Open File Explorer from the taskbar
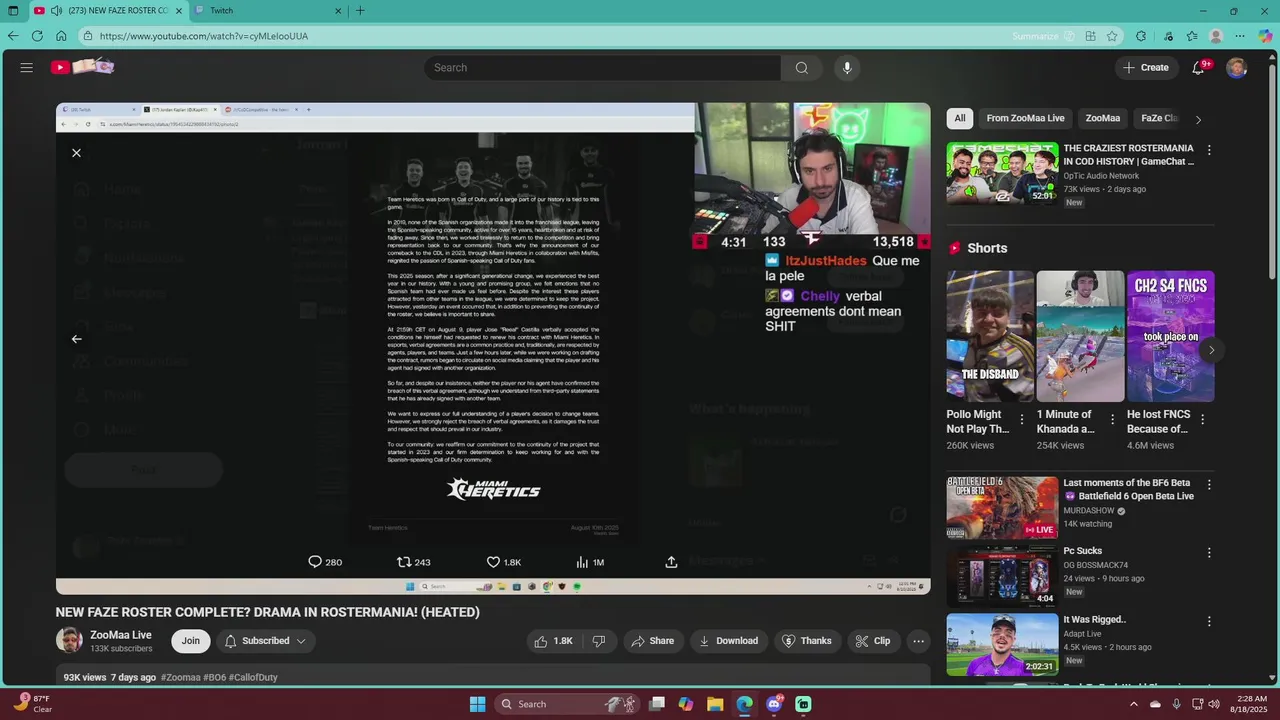 pyautogui.click(x=715, y=704)
